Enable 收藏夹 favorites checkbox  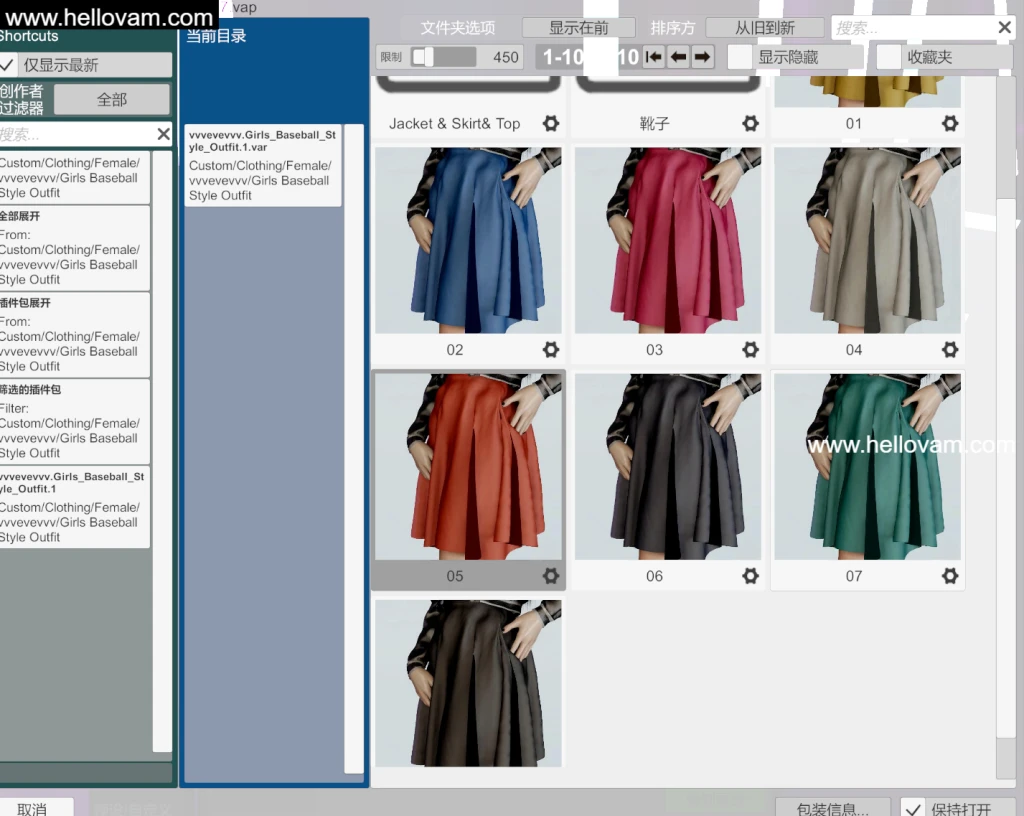click(889, 57)
